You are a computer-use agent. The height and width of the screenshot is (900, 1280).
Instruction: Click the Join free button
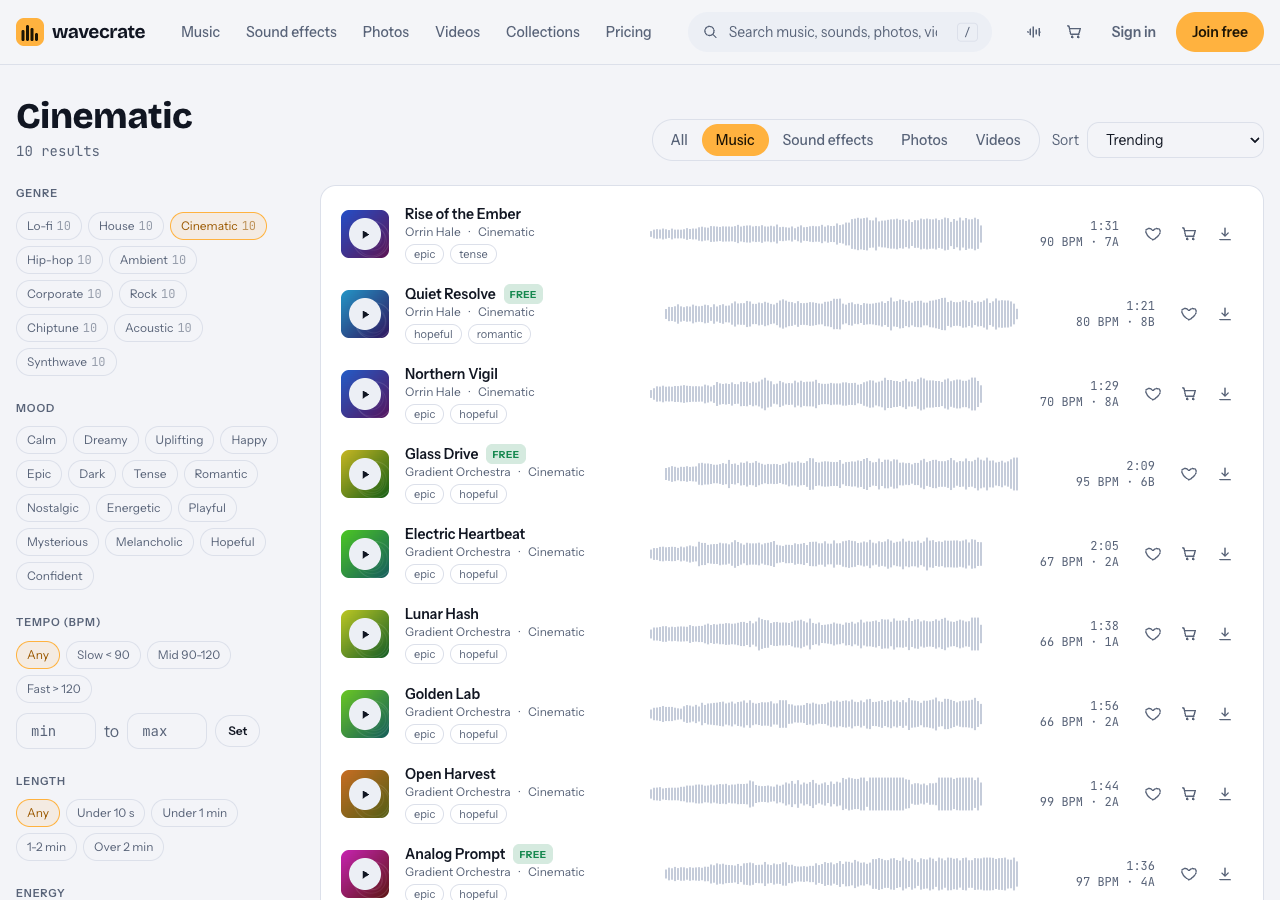coord(1220,32)
